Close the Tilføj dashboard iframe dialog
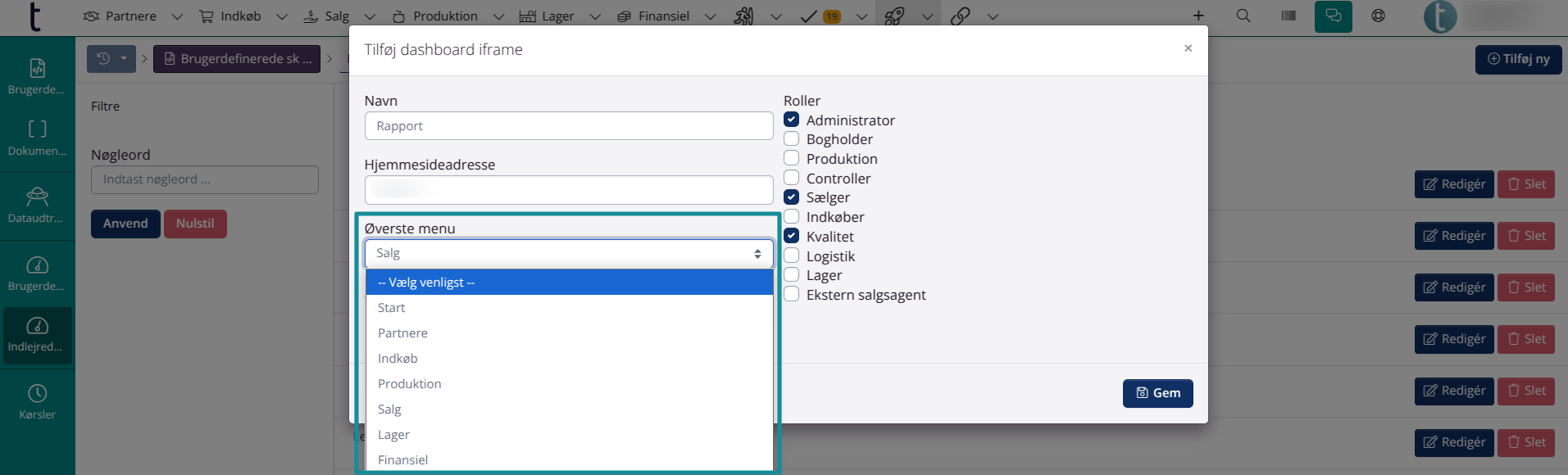This screenshot has width=1568, height=475. (1188, 48)
